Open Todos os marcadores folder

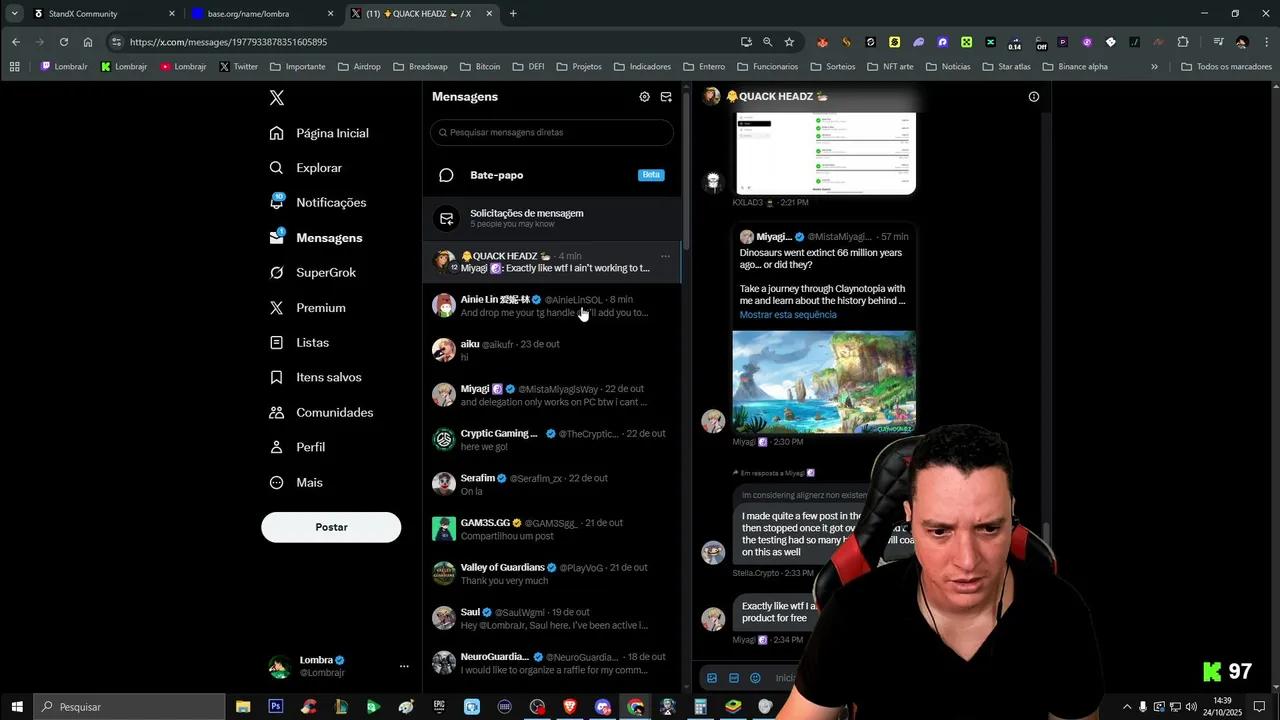(1226, 67)
